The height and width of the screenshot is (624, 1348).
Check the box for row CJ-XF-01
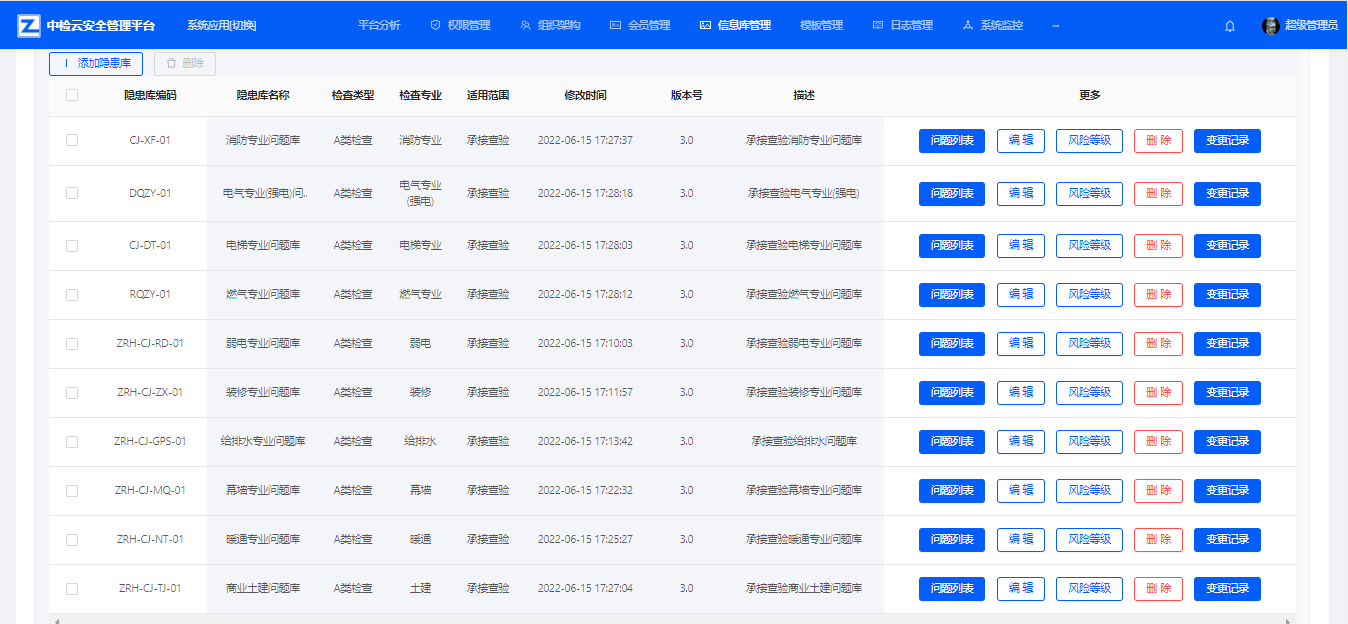(72, 141)
